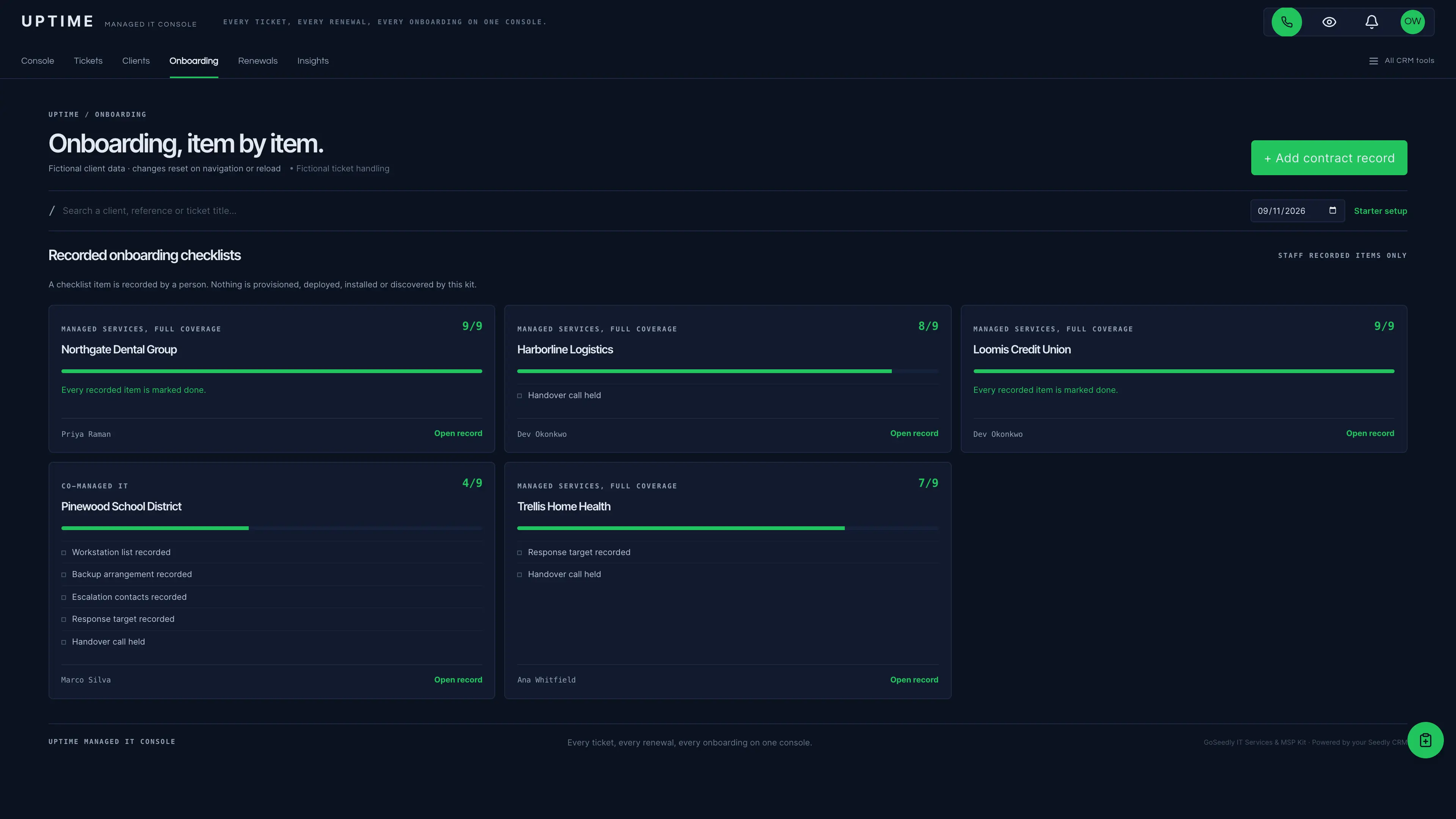
Task: Check Backup arrangement recorded for Pinewood
Action: [x=64, y=575]
